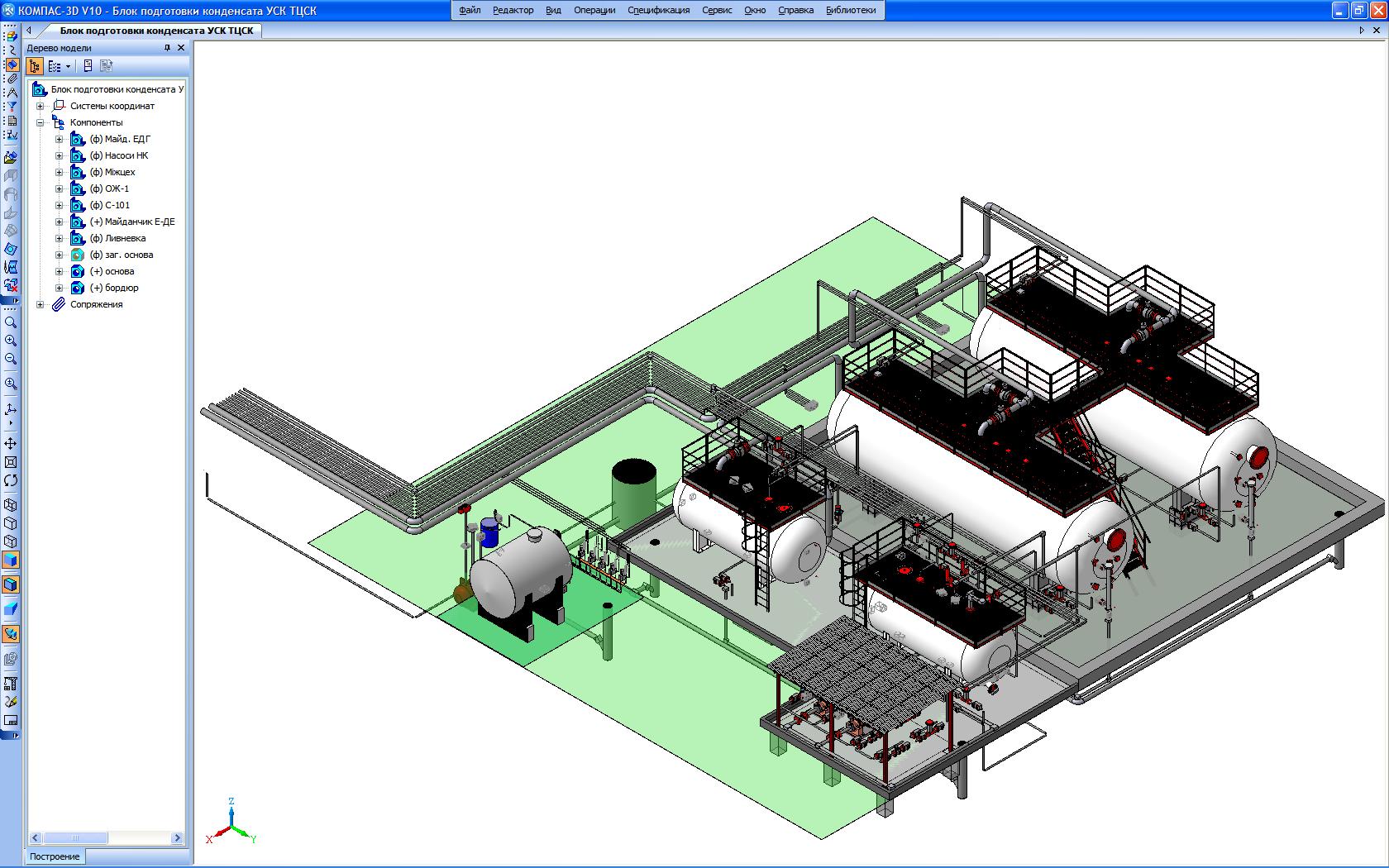
Task: Collapse the Компоненты tree node
Action: (40, 122)
